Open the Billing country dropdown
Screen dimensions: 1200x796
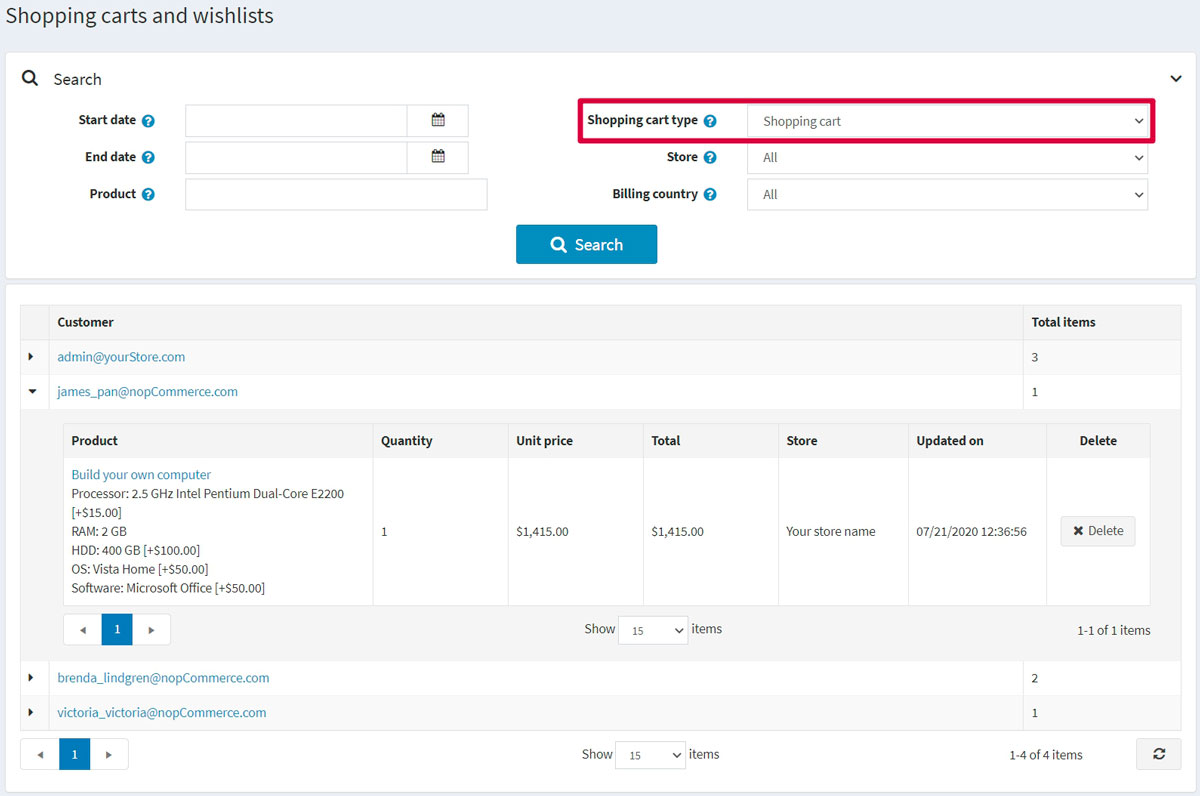[x=947, y=195]
